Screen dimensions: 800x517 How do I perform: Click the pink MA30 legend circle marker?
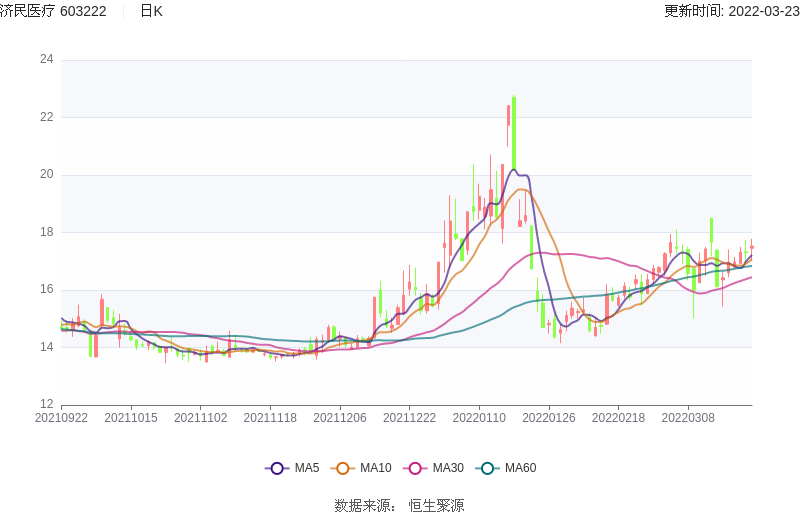pos(415,468)
